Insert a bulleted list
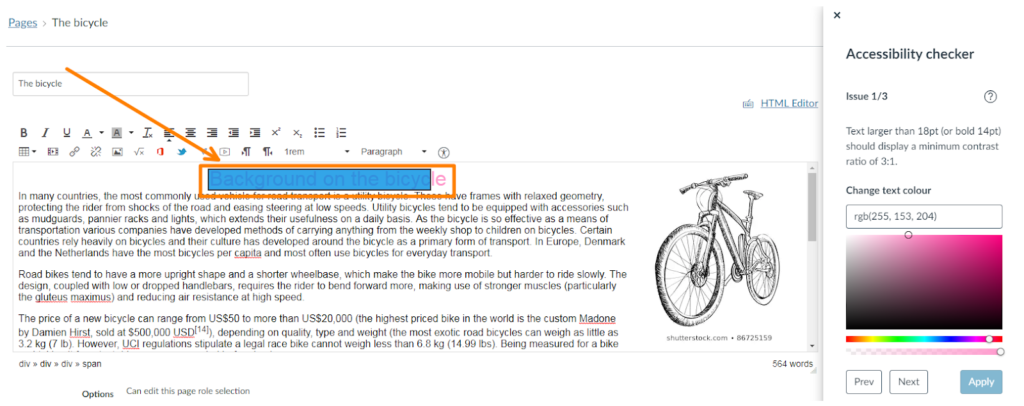The width and height of the screenshot is (1024, 406). pyautogui.click(x=319, y=133)
